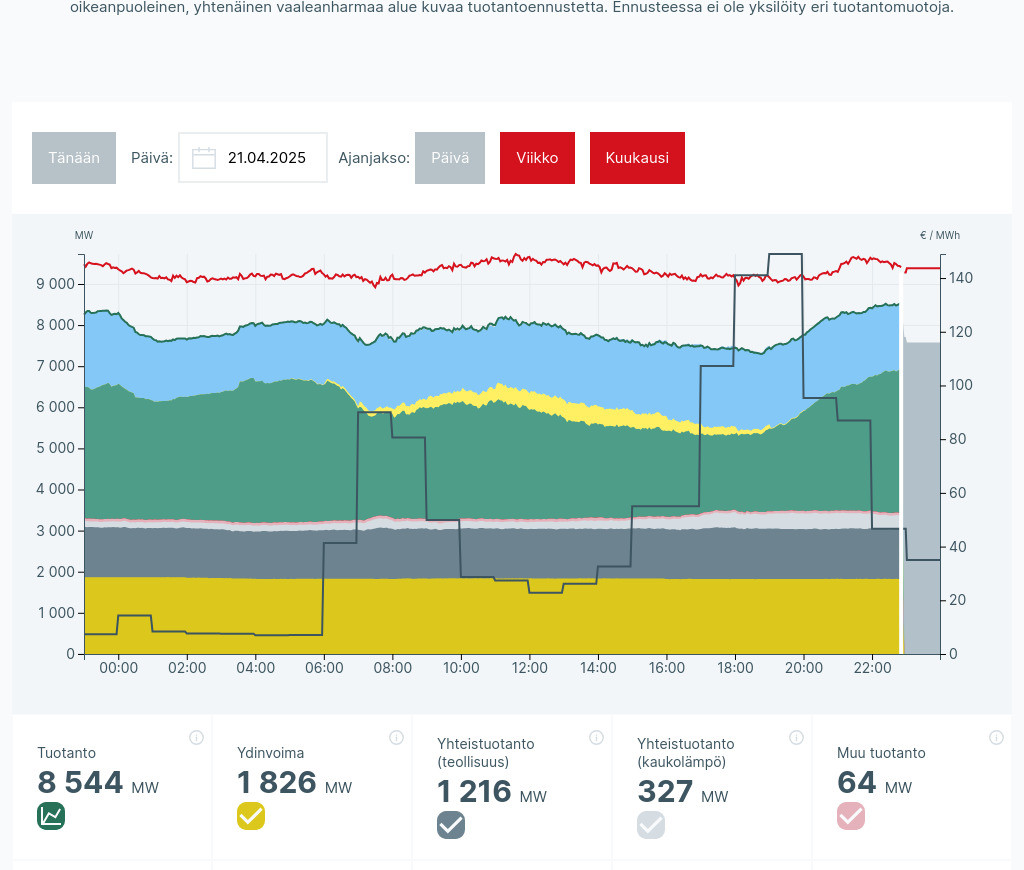This screenshot has height=870, width=1024.
Task: Toggle the green Tuotanto line chart icon
Action: 51,816
